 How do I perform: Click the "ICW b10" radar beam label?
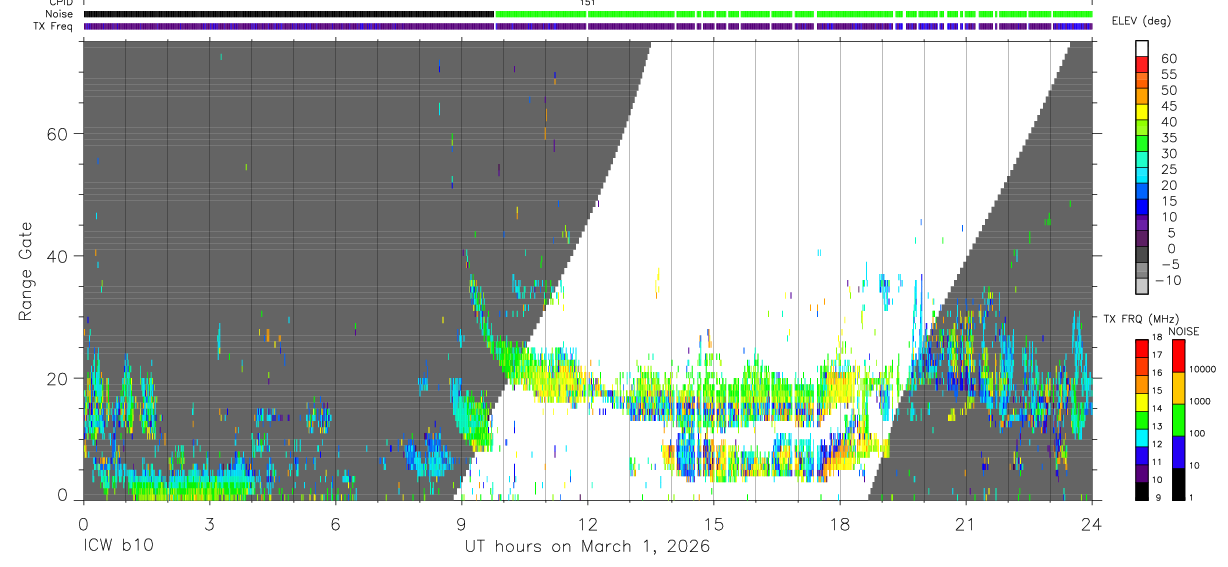pyautogui.click(x=118, y=547)
